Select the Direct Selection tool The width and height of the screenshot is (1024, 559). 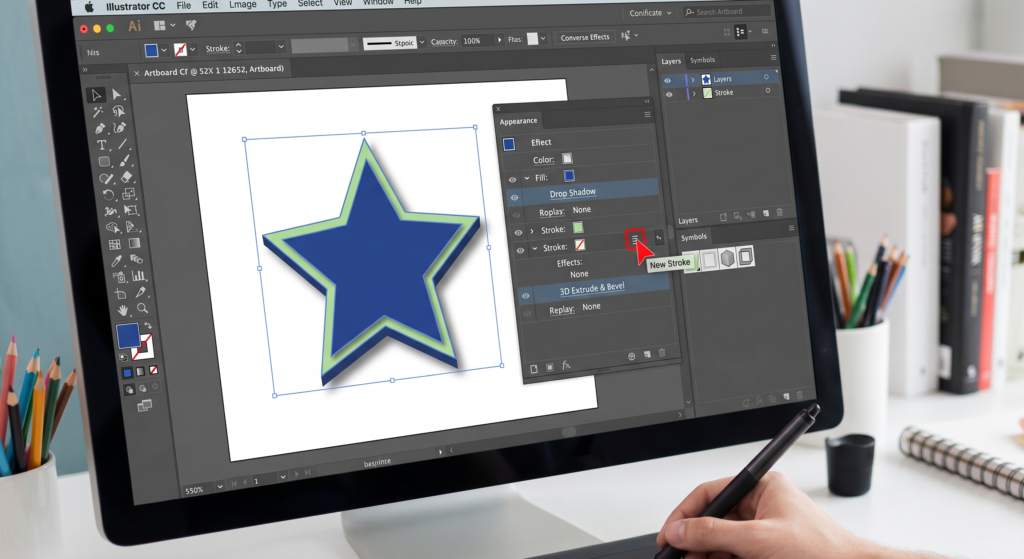click(x=116, y=95)
